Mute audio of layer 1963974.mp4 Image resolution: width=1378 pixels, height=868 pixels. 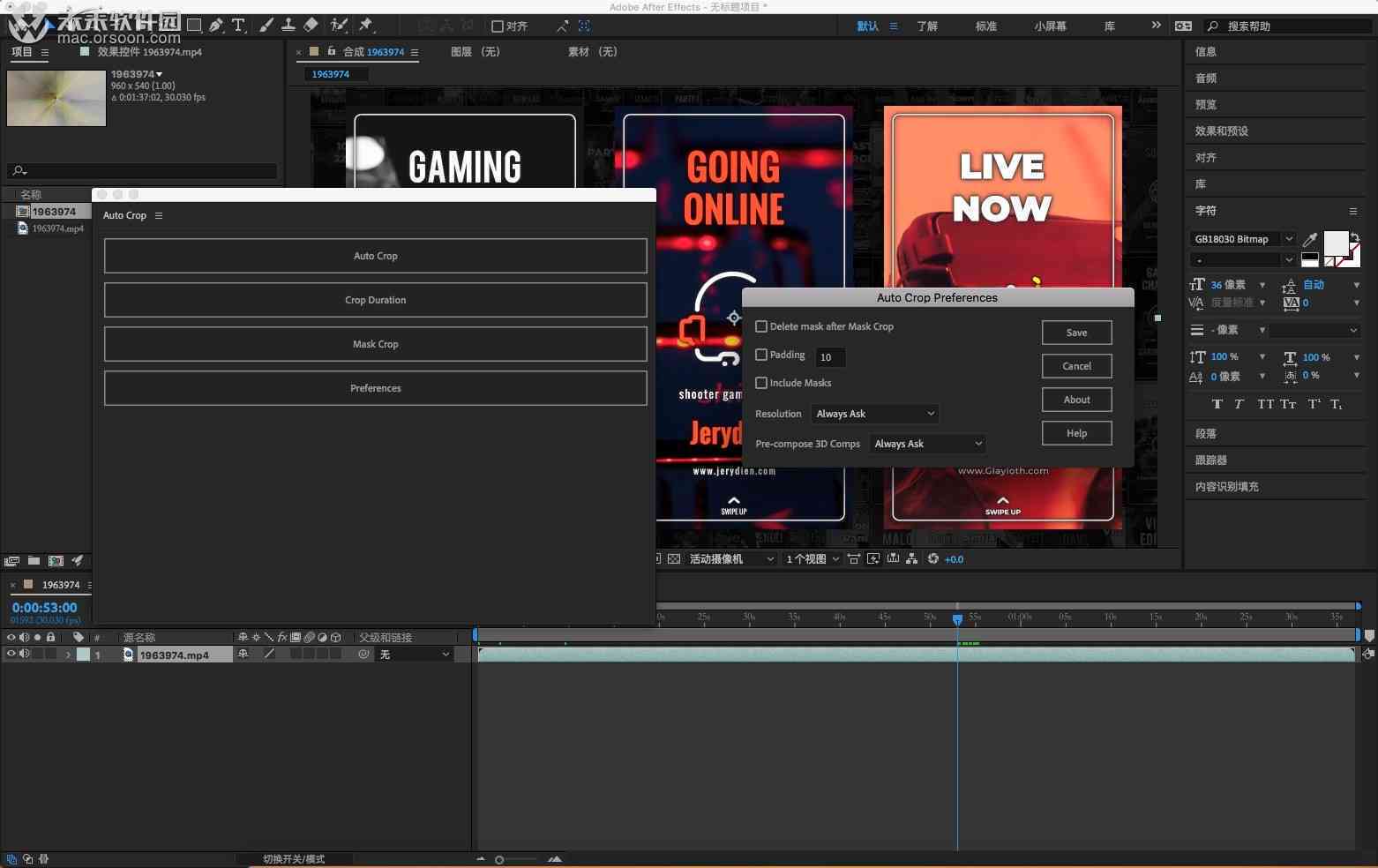click(x=25, y=655)
